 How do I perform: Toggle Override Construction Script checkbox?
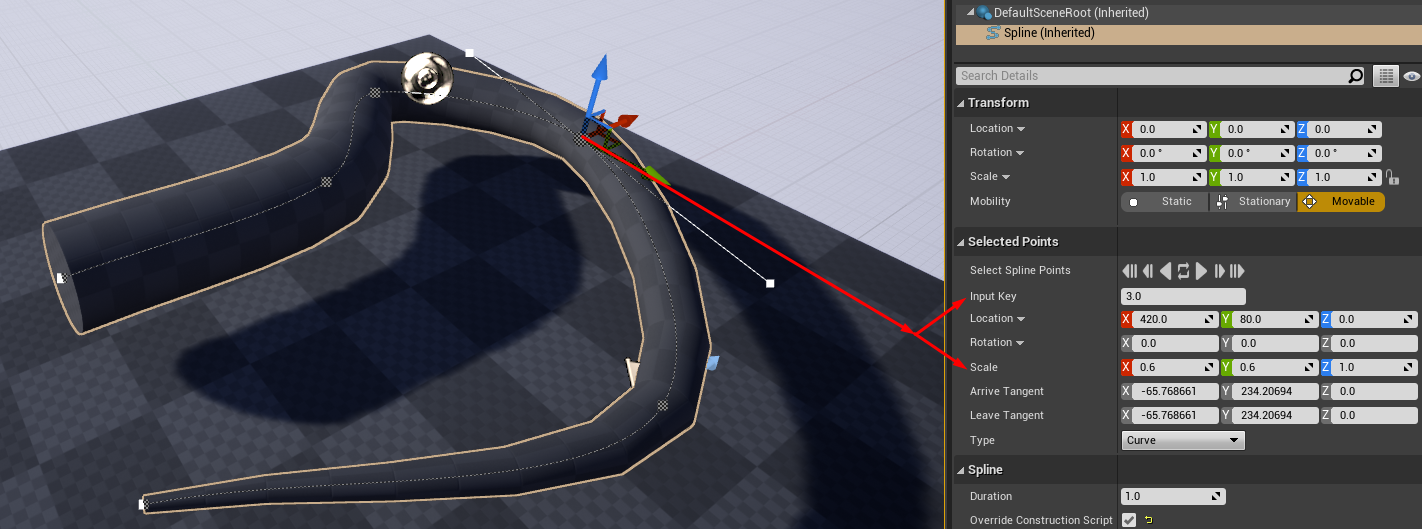1129,520
